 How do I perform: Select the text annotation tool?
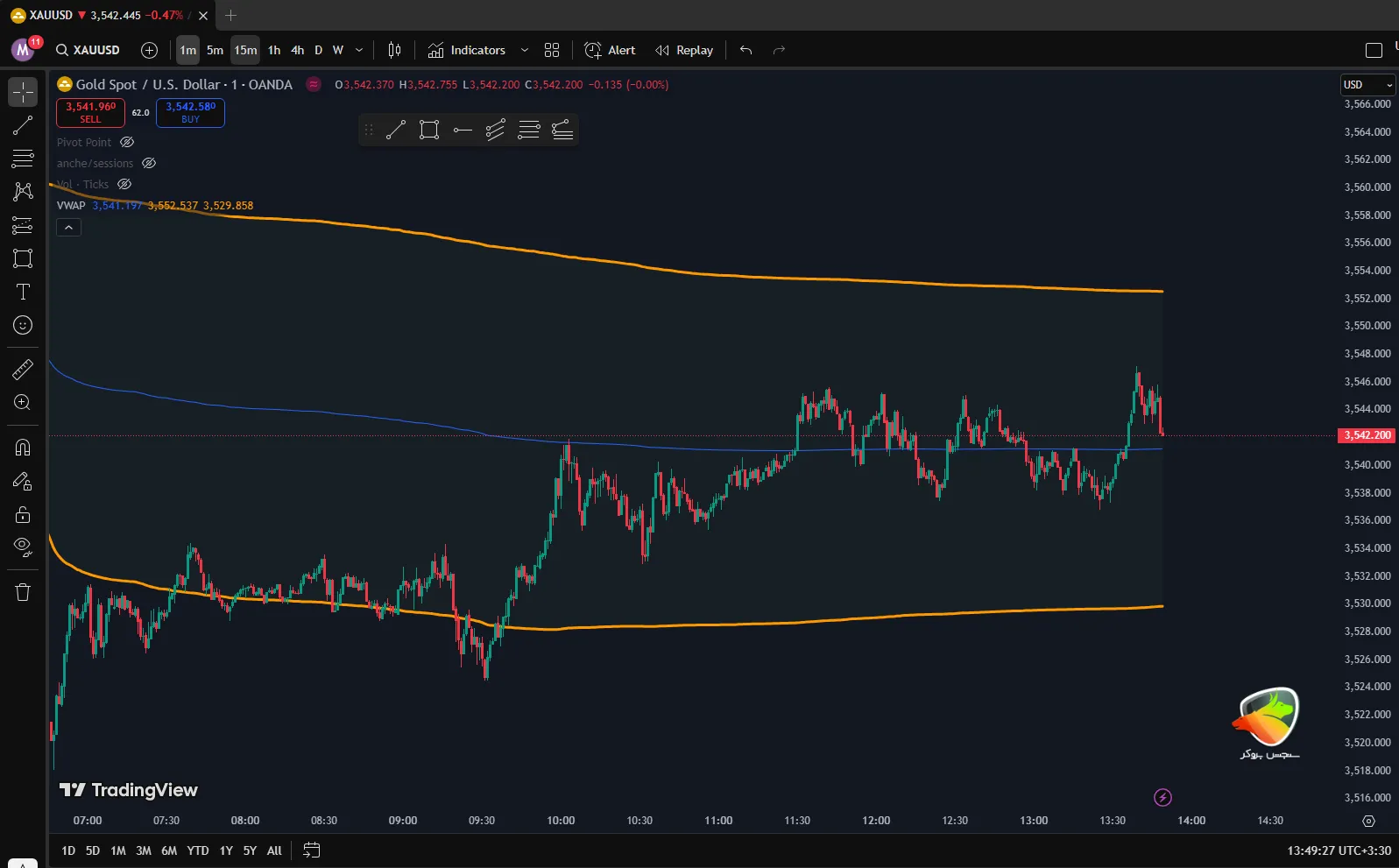tap(23, 292)
